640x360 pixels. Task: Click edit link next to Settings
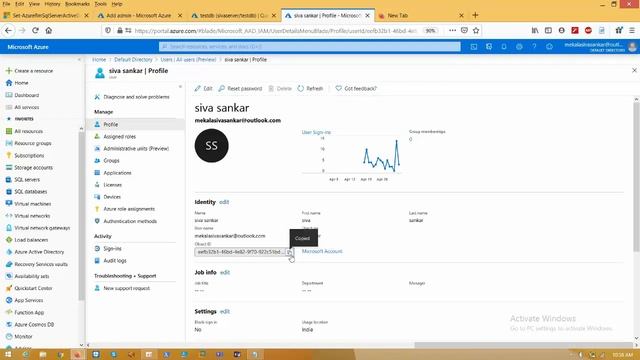pyautogui.click(x=225, y=311)
